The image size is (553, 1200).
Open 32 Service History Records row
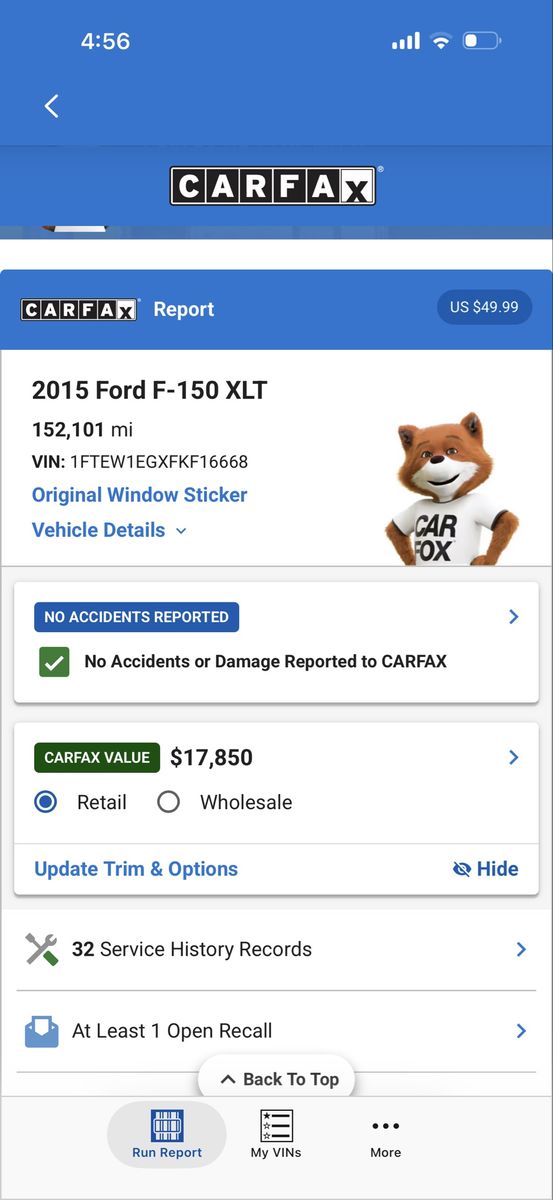click(276, 949)
